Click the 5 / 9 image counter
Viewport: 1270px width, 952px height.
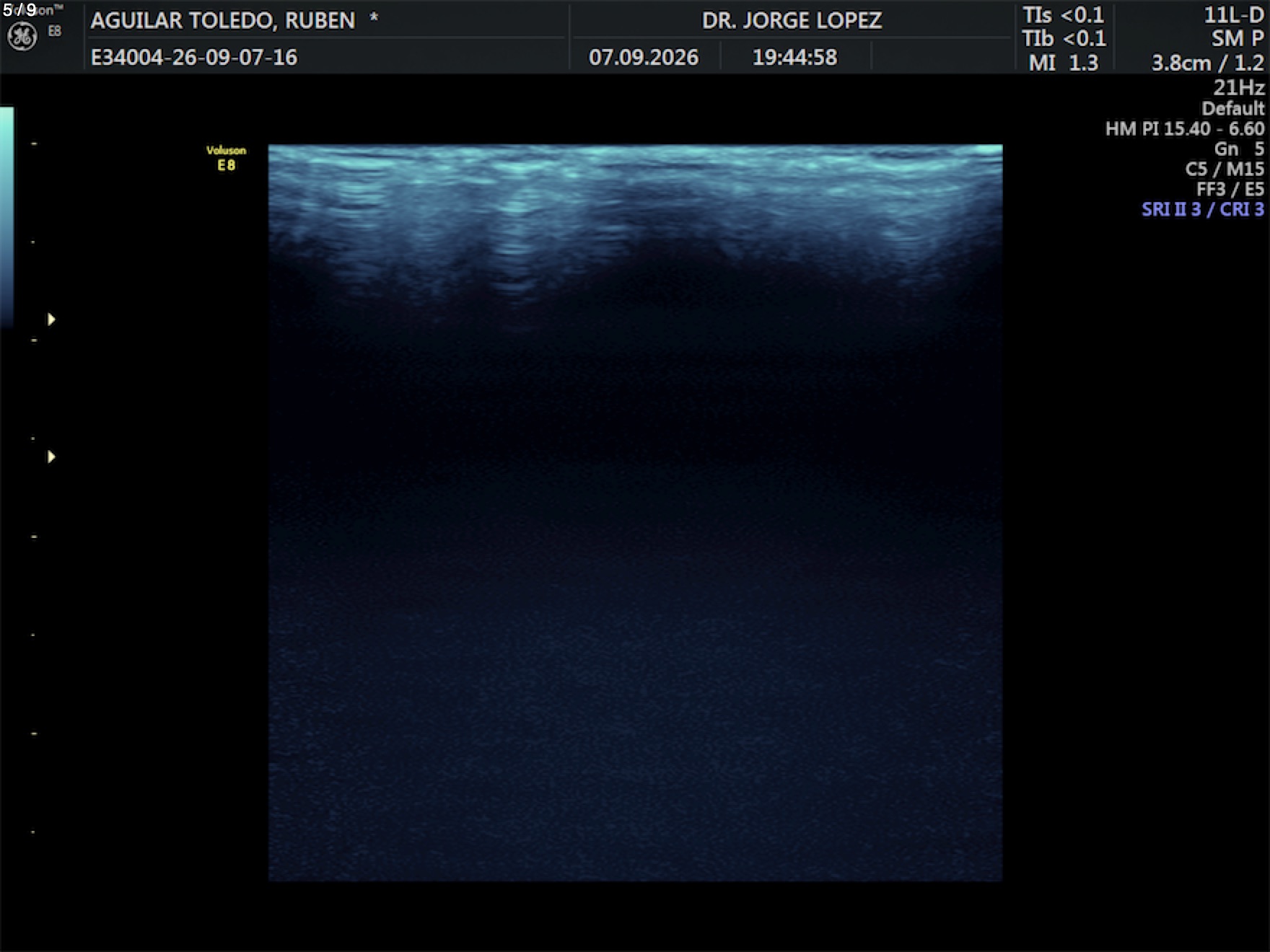click(19, 9)
